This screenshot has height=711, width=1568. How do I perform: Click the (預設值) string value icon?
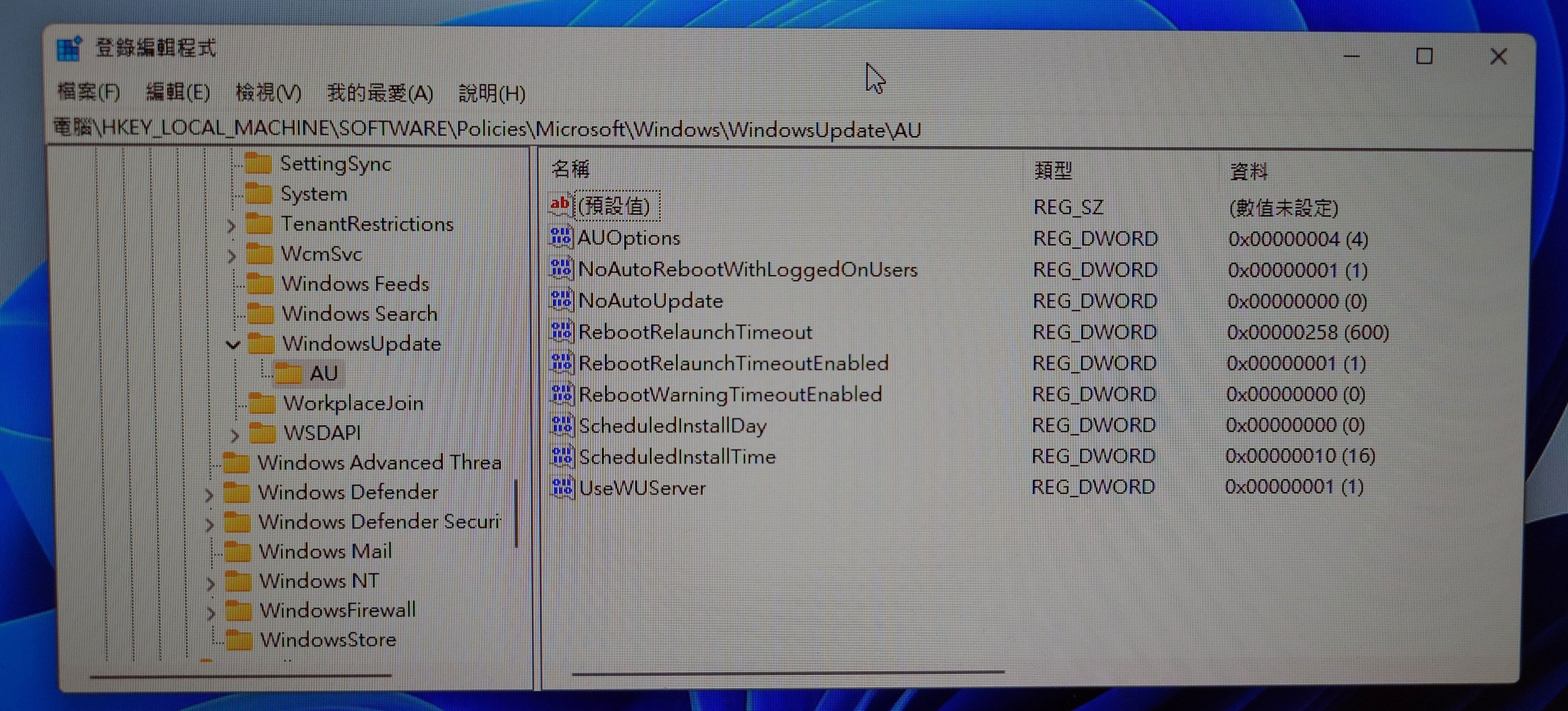pyautogui.click(x=560, y=205)
